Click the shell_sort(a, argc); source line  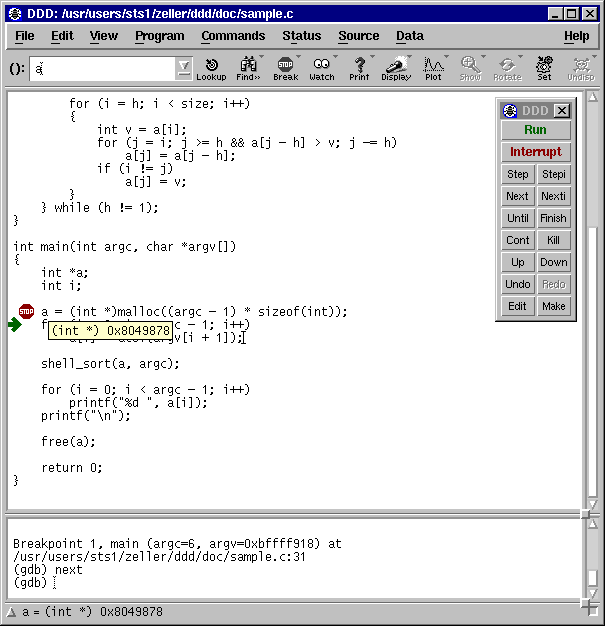(x=110, y=364)
